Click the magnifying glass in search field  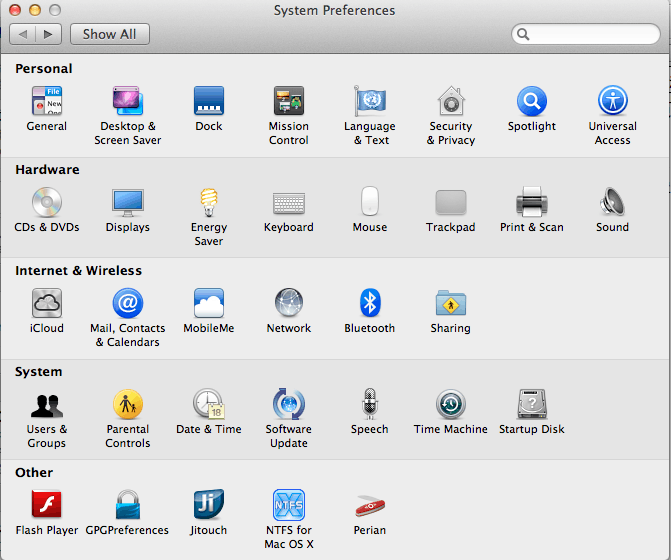click(523, 34)
